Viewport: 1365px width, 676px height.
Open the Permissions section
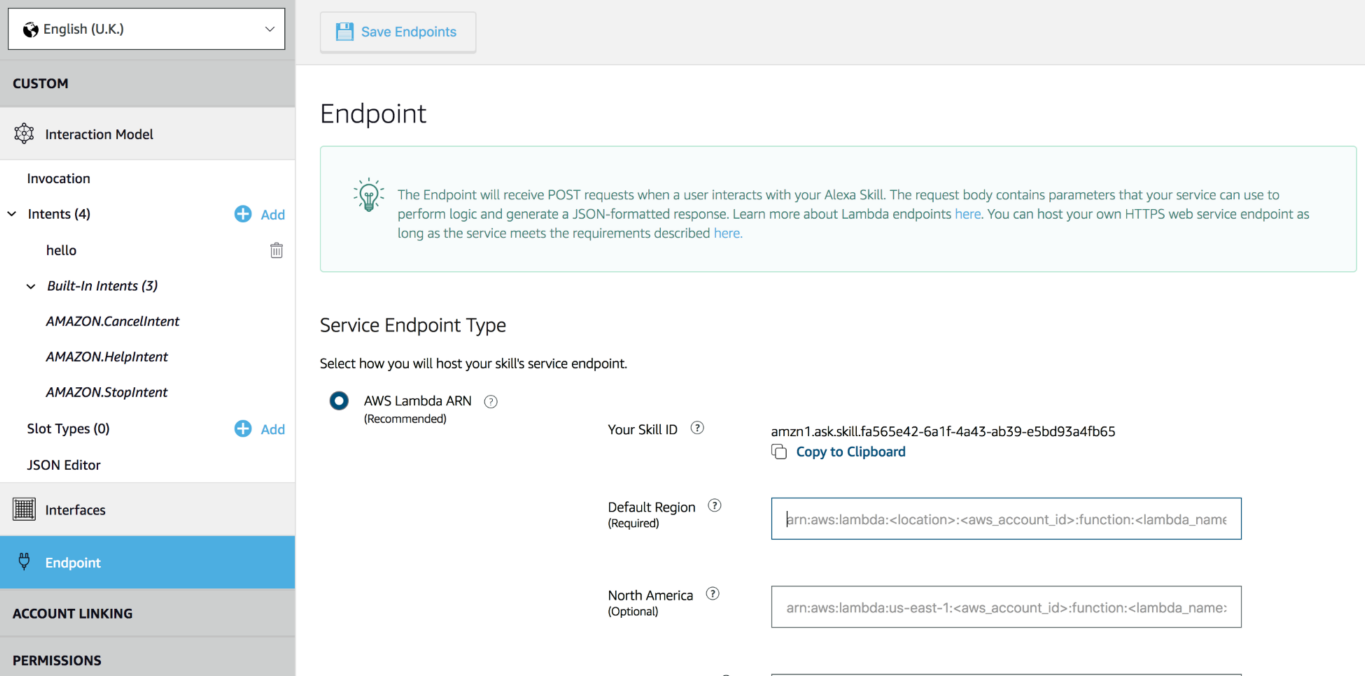[x=57, y=660]
